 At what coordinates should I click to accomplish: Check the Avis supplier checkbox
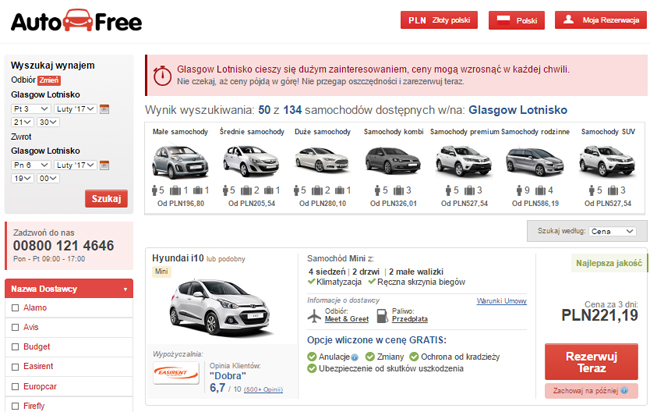click(15, 327)
